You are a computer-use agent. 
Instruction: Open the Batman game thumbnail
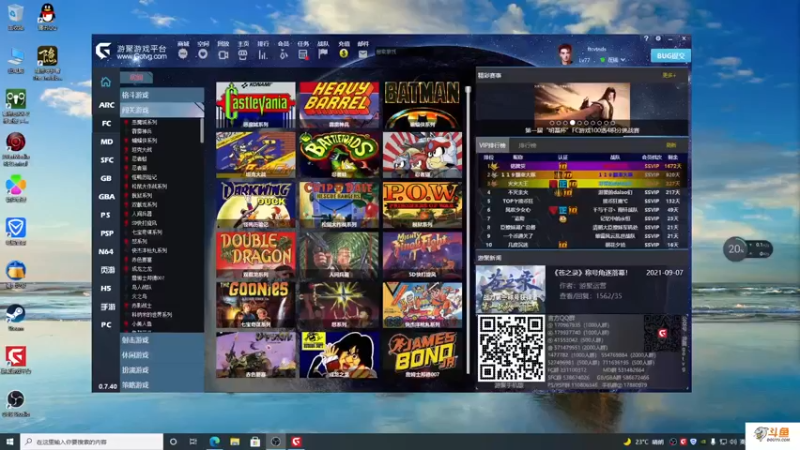422,105
